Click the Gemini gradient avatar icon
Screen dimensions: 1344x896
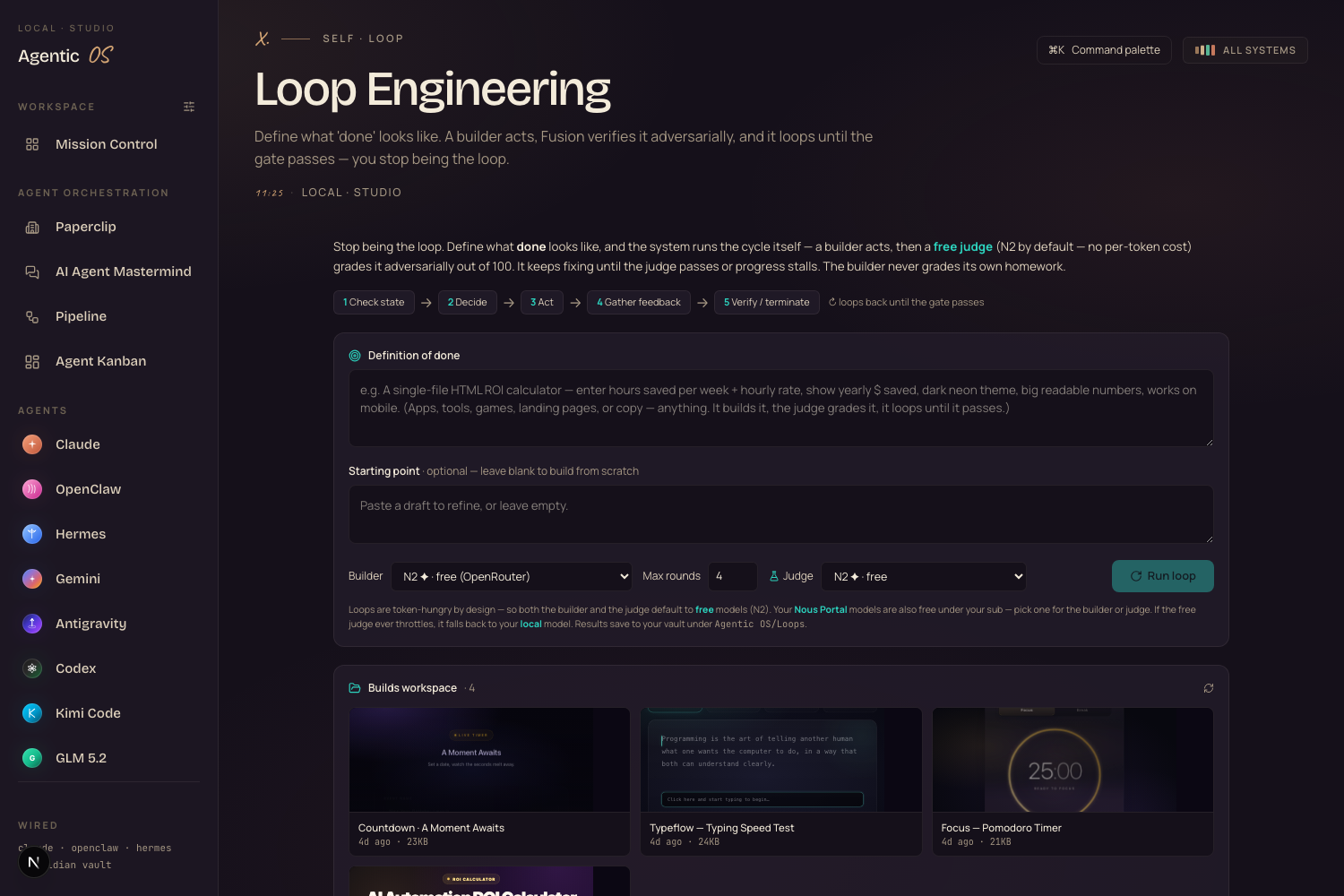point(32,579)
